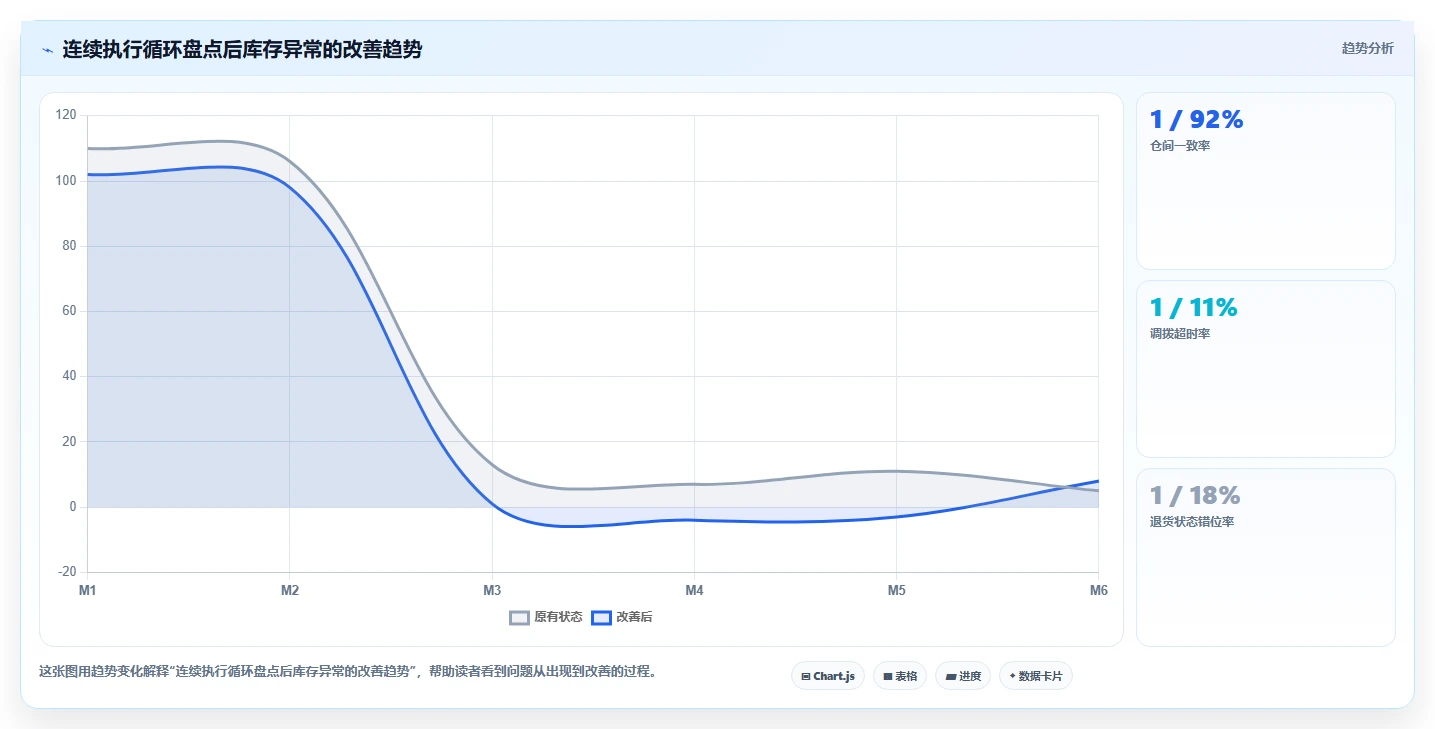Viewport: 1435px width, 729px height.
Task: Click the M6 x-axis label
Action: [1098, 591]
